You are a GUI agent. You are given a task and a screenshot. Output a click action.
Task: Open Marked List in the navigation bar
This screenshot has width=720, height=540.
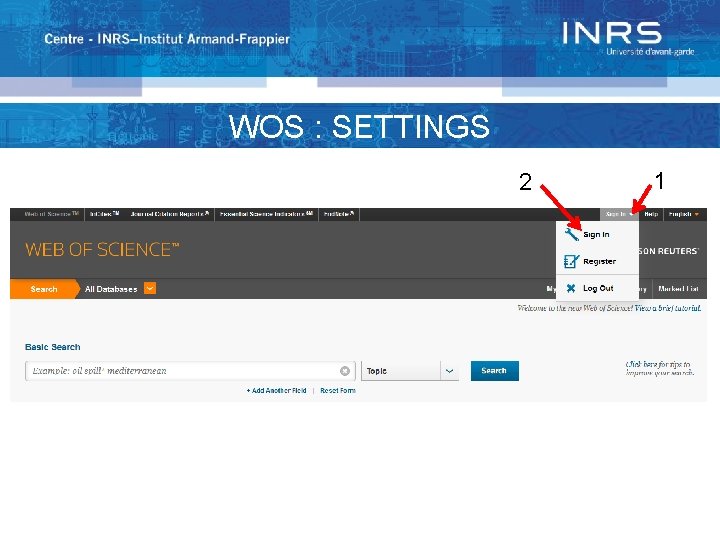(x=678, y=289)
